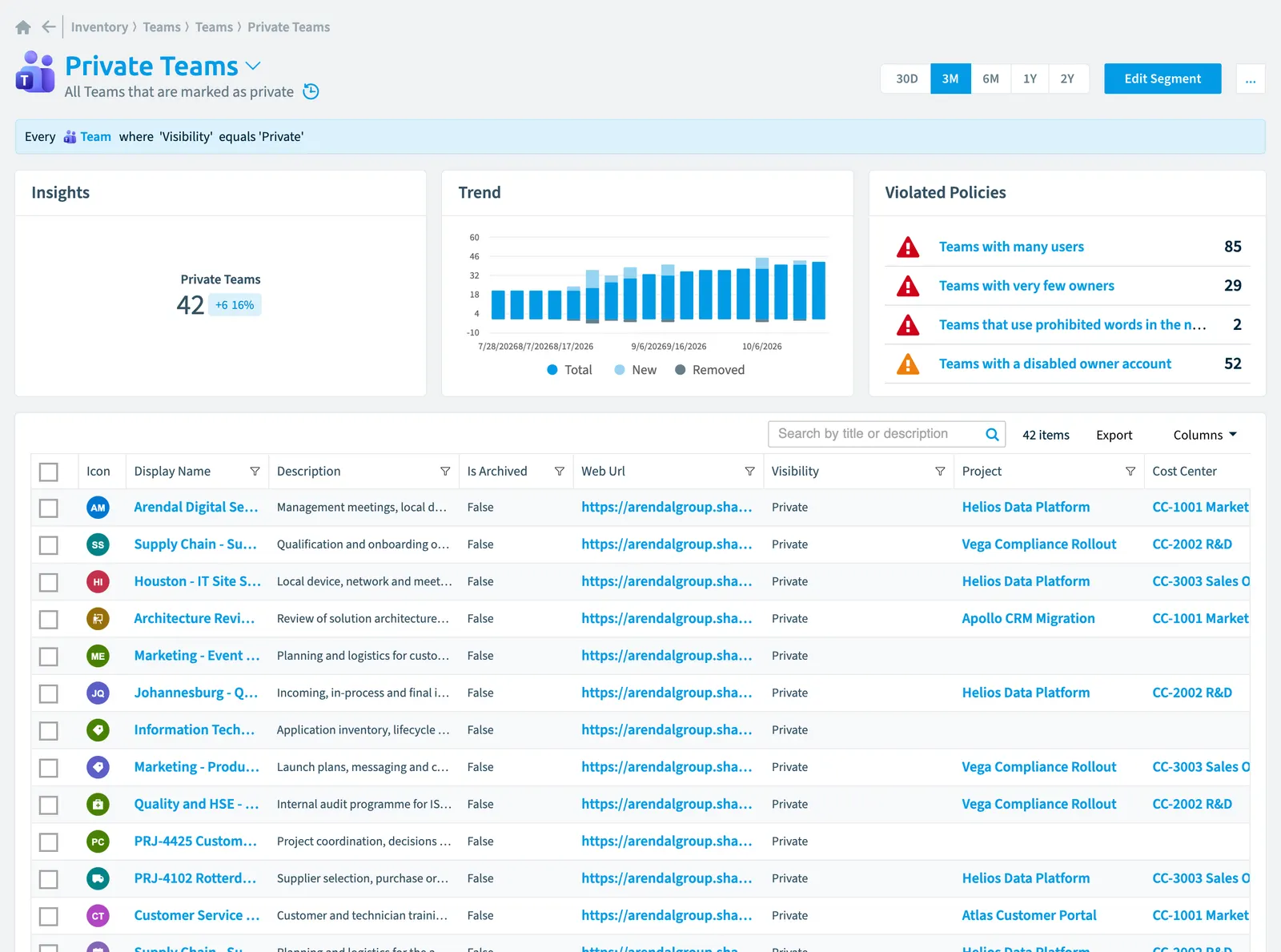Click the Edit Segment button
The width and height of the screenshot is (1281, 952).
click(1163, 78)
